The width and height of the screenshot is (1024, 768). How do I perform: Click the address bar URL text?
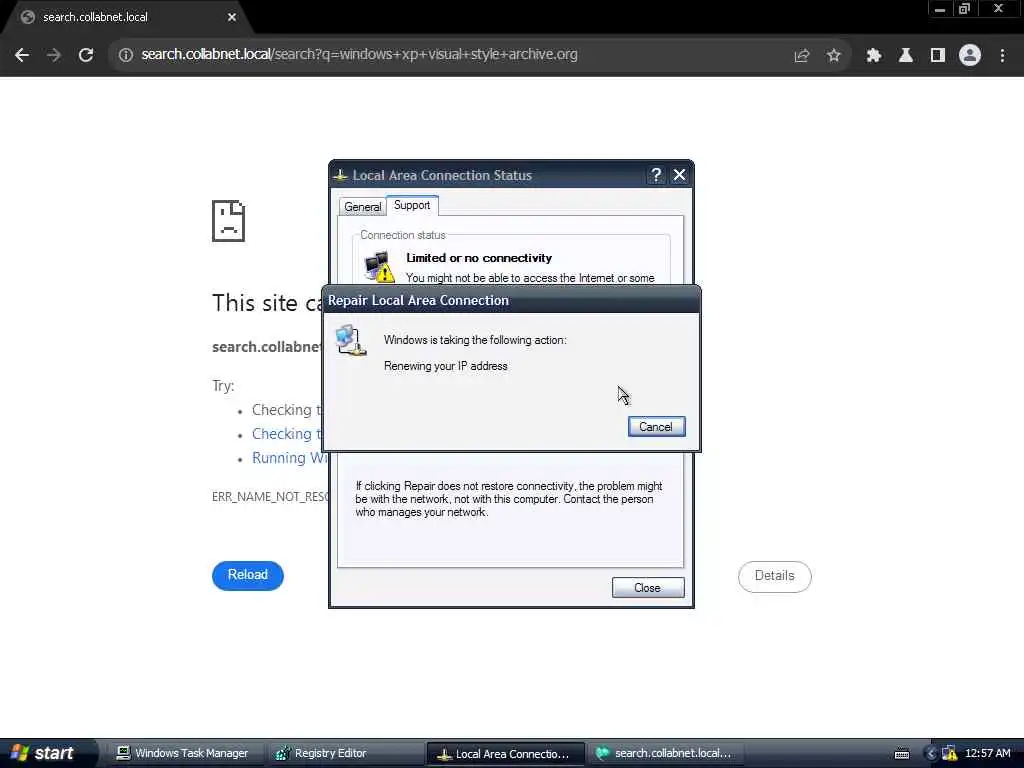(x=359, y=54)
